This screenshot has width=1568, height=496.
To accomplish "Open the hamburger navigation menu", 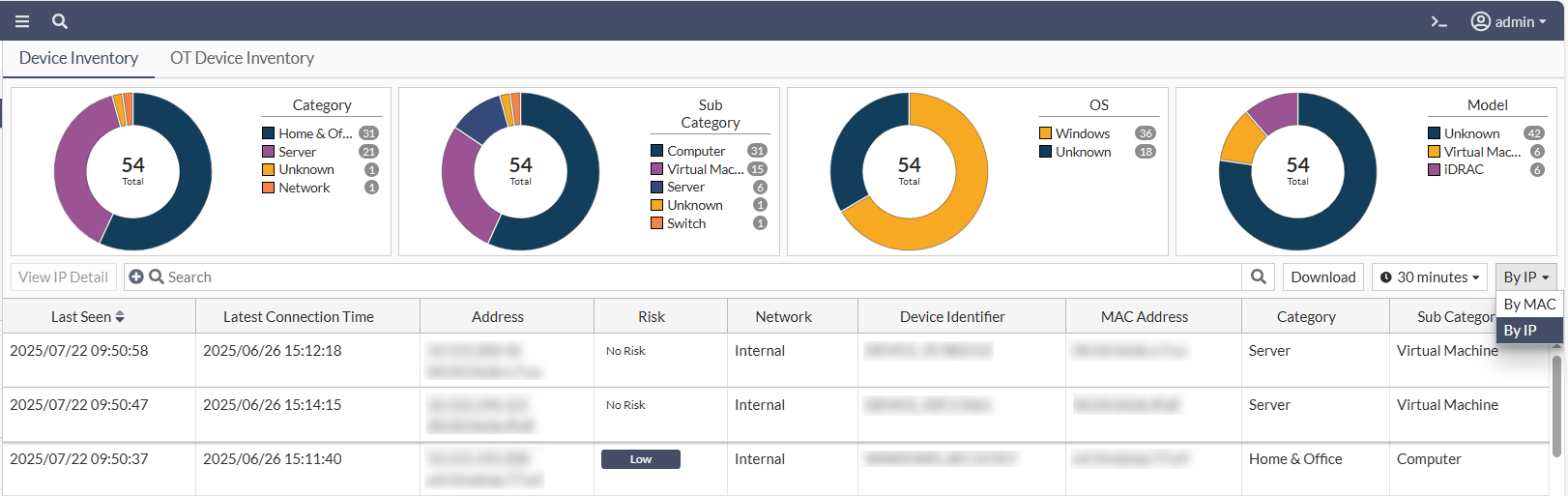I will tap(22, 21).
